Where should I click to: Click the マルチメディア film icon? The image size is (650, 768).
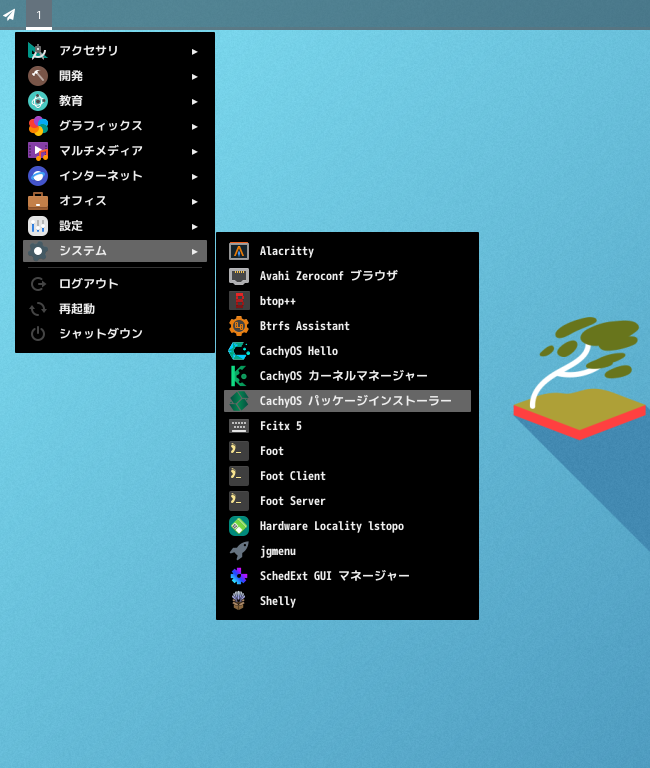pyautogui.click(x=38, y=151)
